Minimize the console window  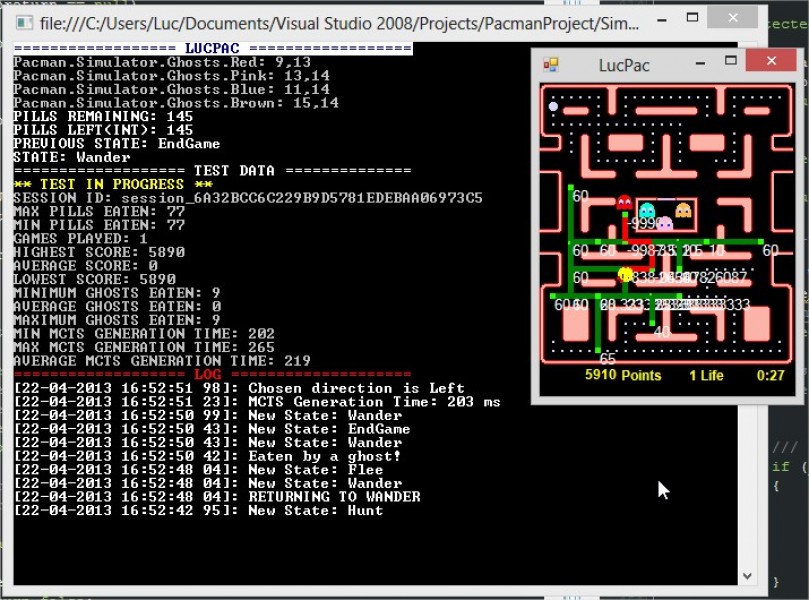(665, 19)
